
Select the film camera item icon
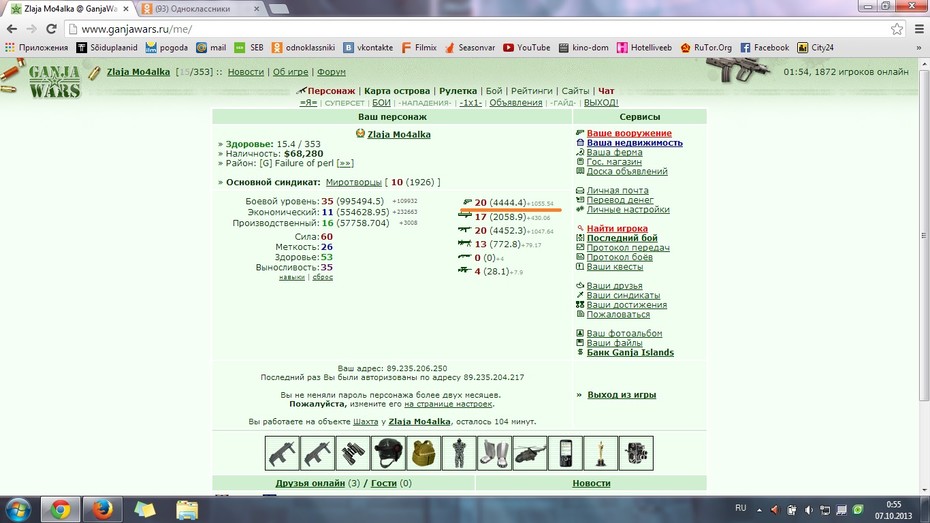(x=636, y=453)
